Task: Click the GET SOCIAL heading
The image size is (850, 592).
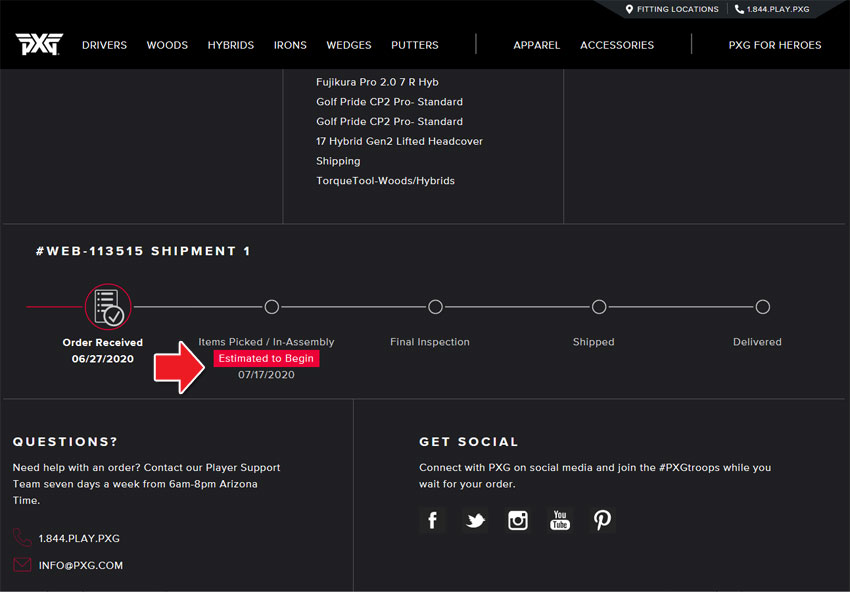Action: (468, 442)
